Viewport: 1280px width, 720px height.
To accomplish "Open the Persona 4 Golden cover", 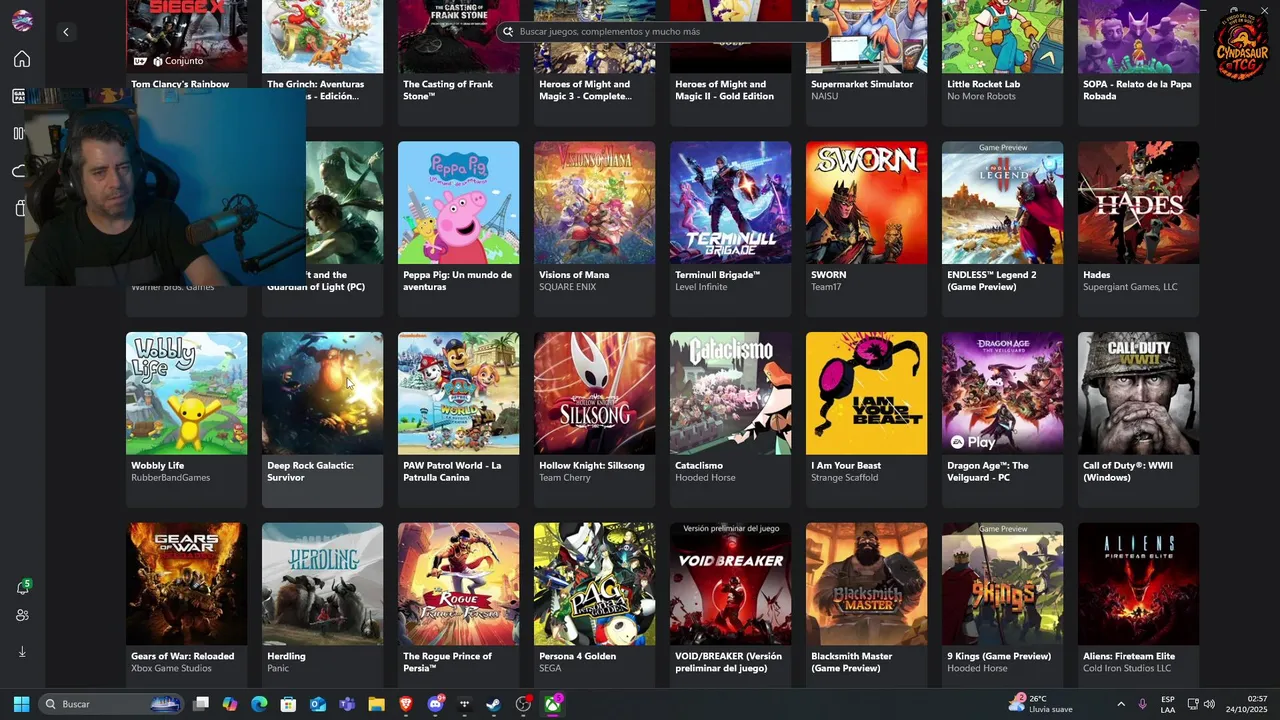I will click(594, 584).
